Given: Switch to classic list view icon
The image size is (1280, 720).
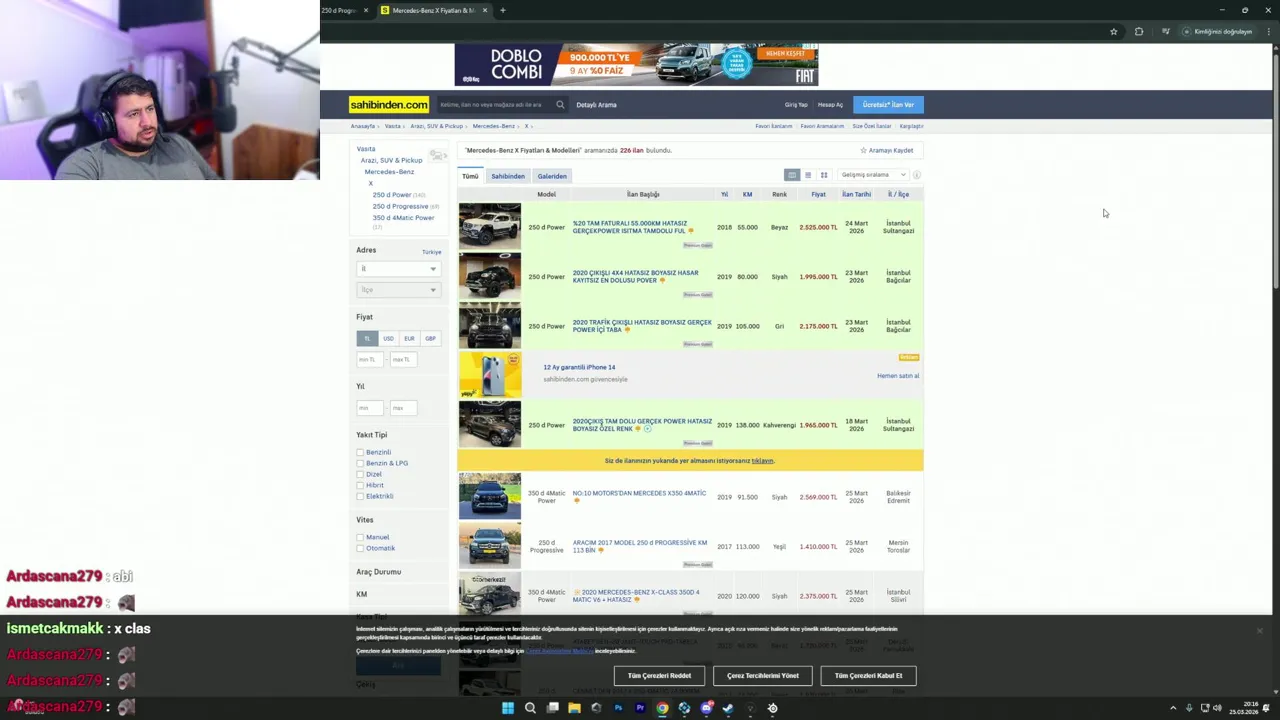Looking at the screenshot, I should coord(792,175).
